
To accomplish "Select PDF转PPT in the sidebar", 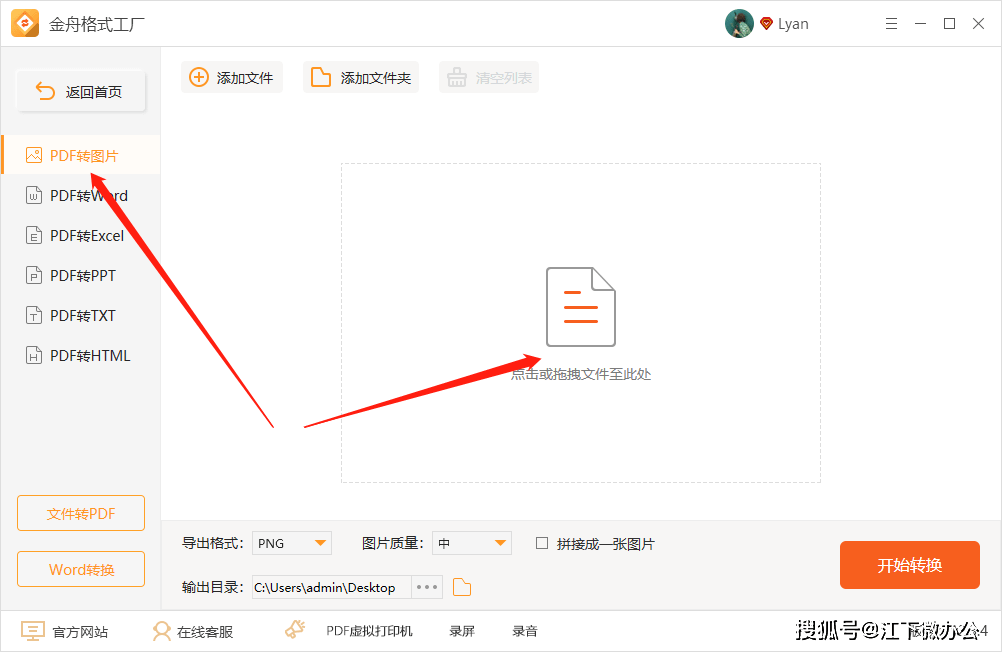I will (x=80, y=275).
